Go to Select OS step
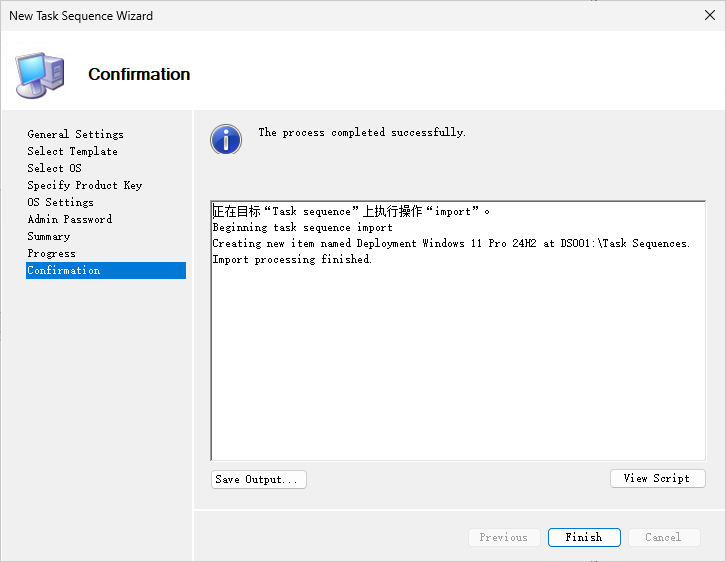The width and height of the screenshot is (726, 562). 54,168
